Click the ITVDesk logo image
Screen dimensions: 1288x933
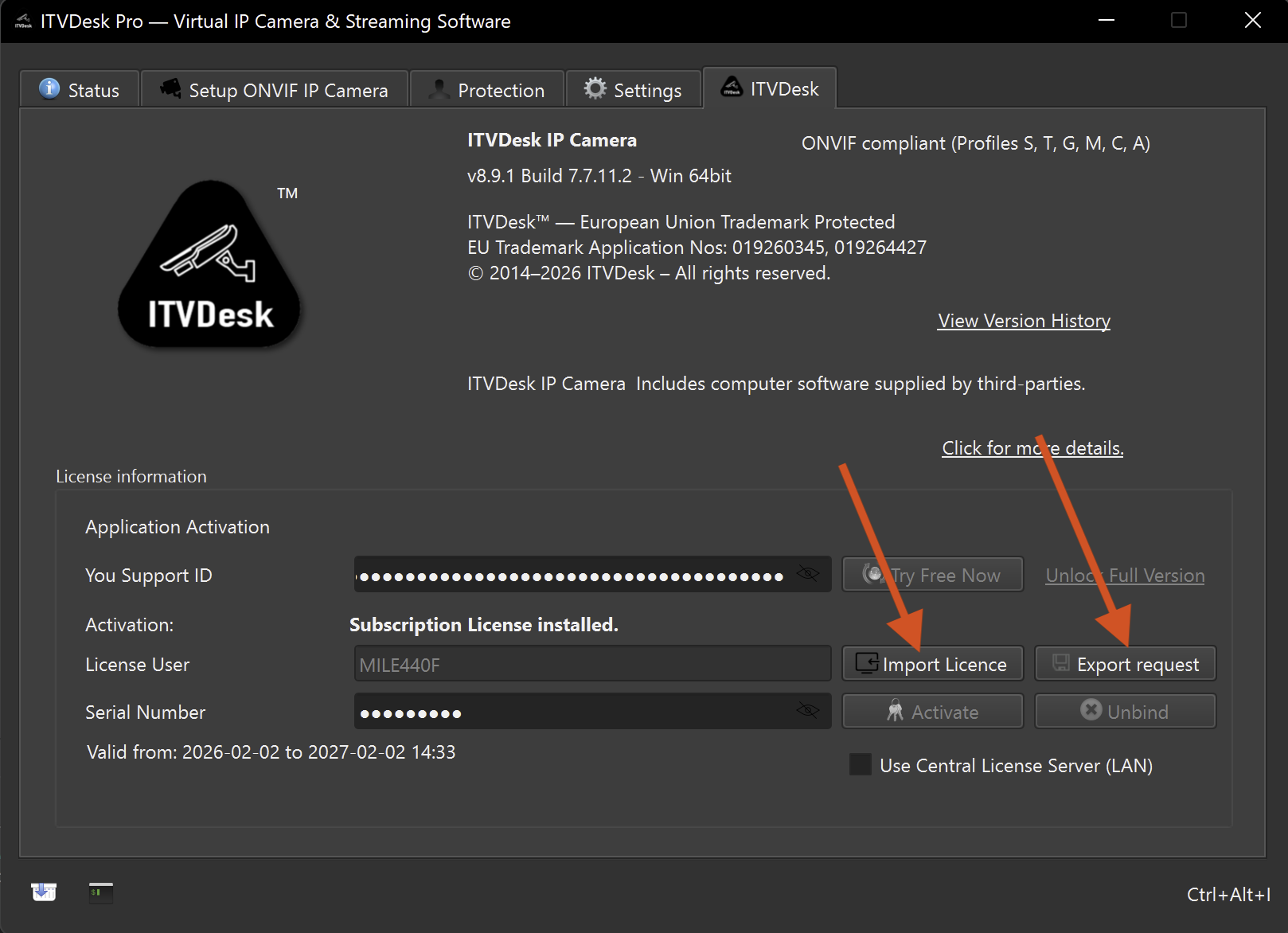pyautogui.click(x=209, y=264)
